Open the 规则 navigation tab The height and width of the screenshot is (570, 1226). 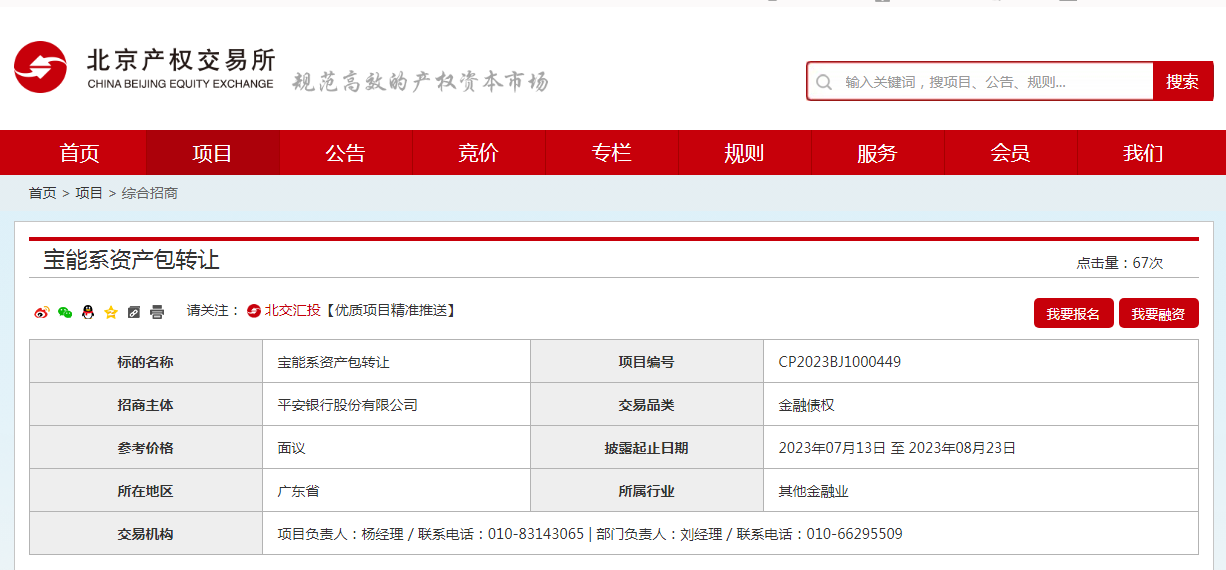tap(745, 153)
